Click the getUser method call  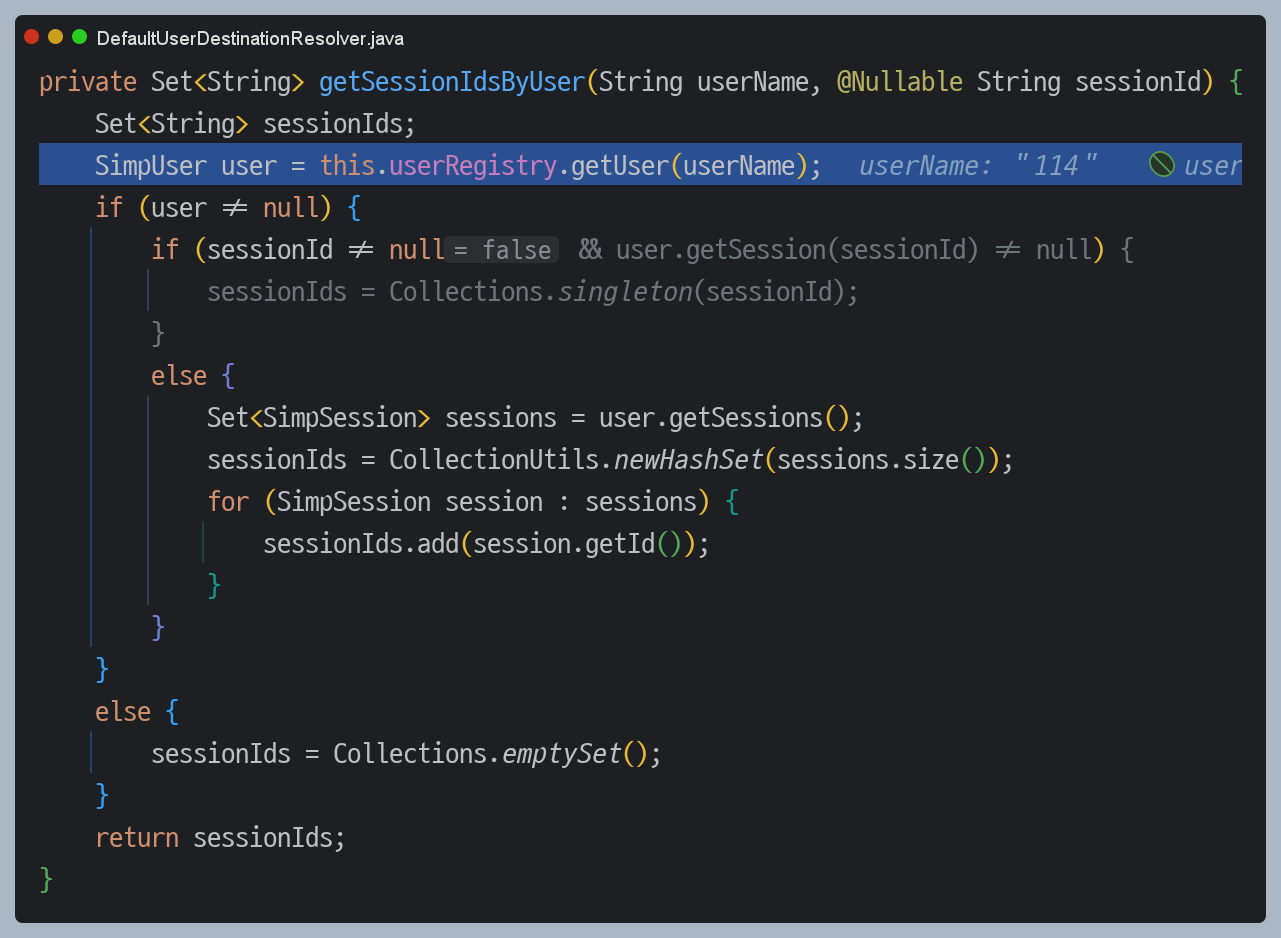tap(618, 165)
